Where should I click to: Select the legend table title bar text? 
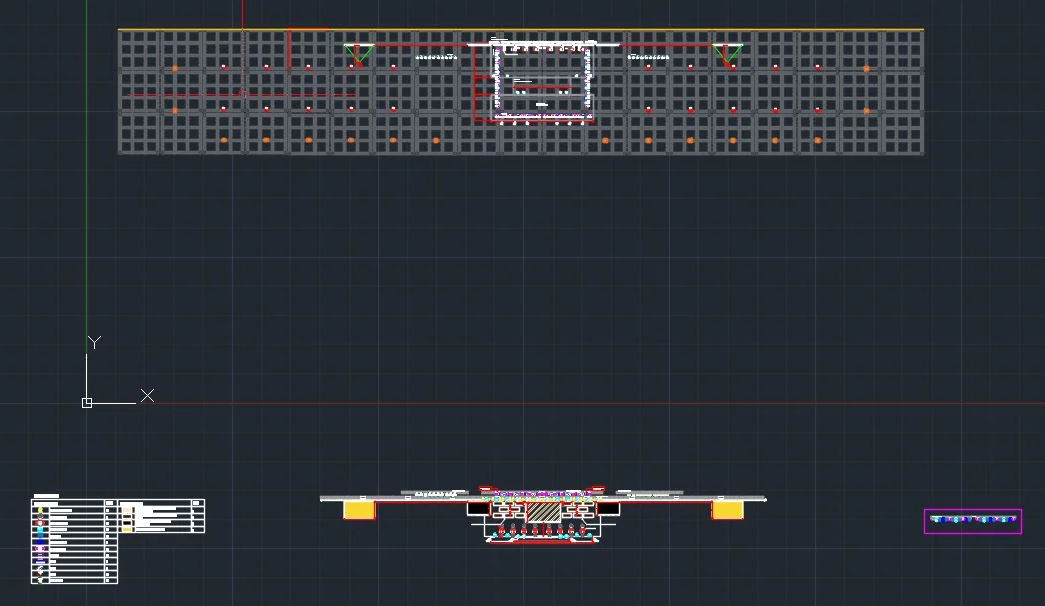46,496
